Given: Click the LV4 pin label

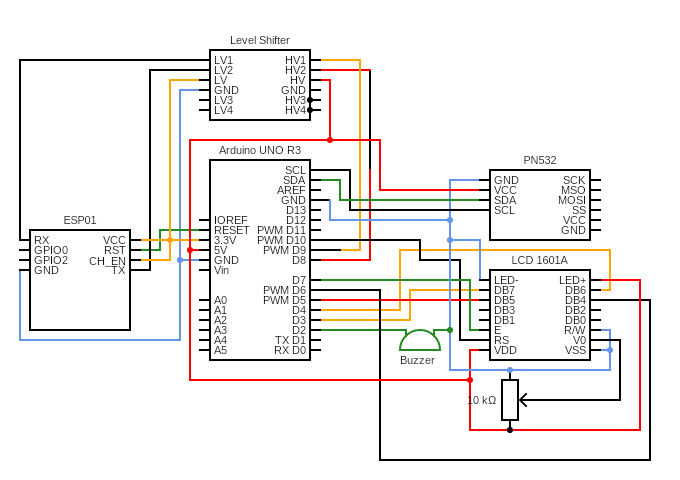Looking at the screenshot, I should 223,110.
